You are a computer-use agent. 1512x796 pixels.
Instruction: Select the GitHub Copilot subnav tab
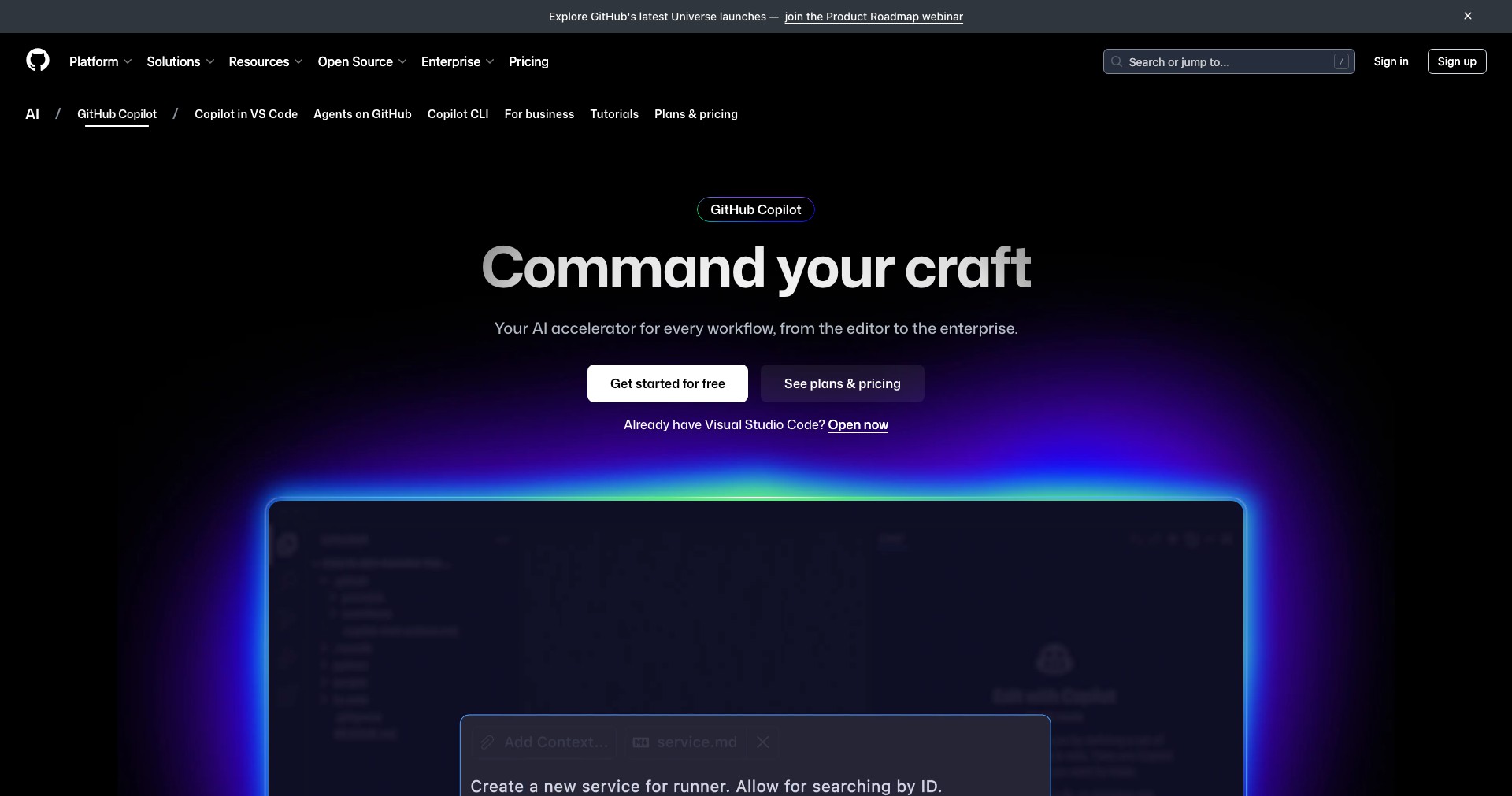pyautogui.click(x=117, y=114)
